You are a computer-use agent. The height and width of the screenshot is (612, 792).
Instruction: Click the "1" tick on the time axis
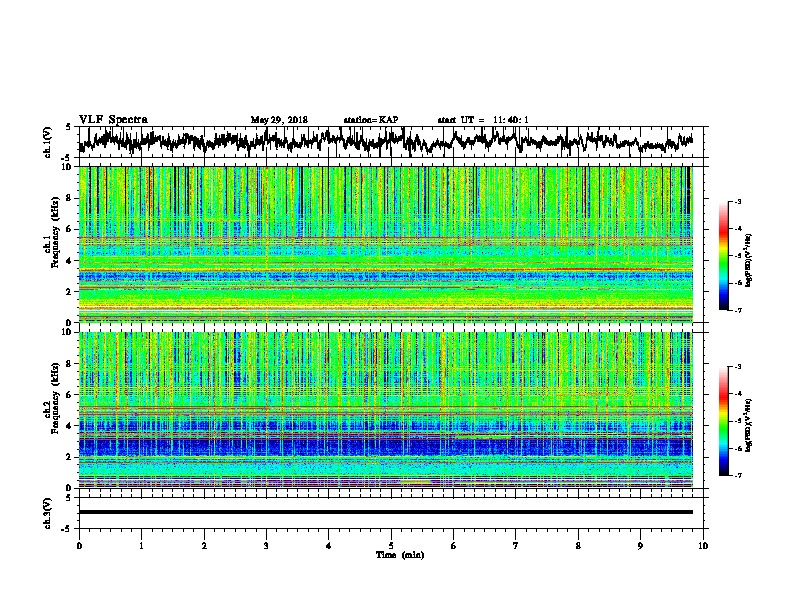point(141,546)
